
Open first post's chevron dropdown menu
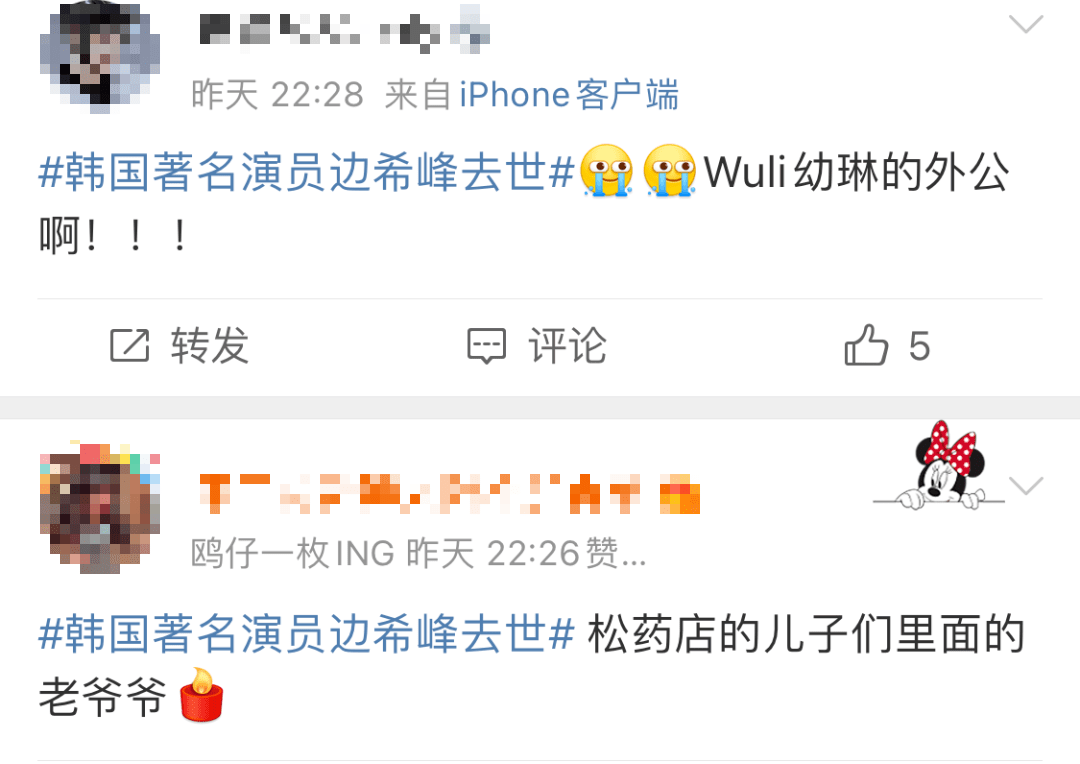[x=1026, y=24]
